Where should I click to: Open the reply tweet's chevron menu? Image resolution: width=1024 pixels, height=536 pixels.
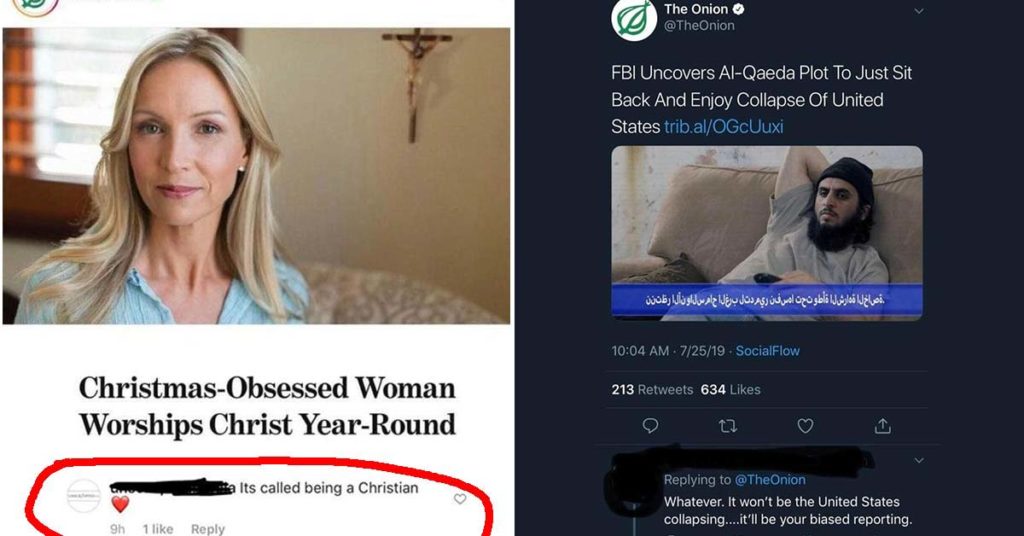click(919, 460)
